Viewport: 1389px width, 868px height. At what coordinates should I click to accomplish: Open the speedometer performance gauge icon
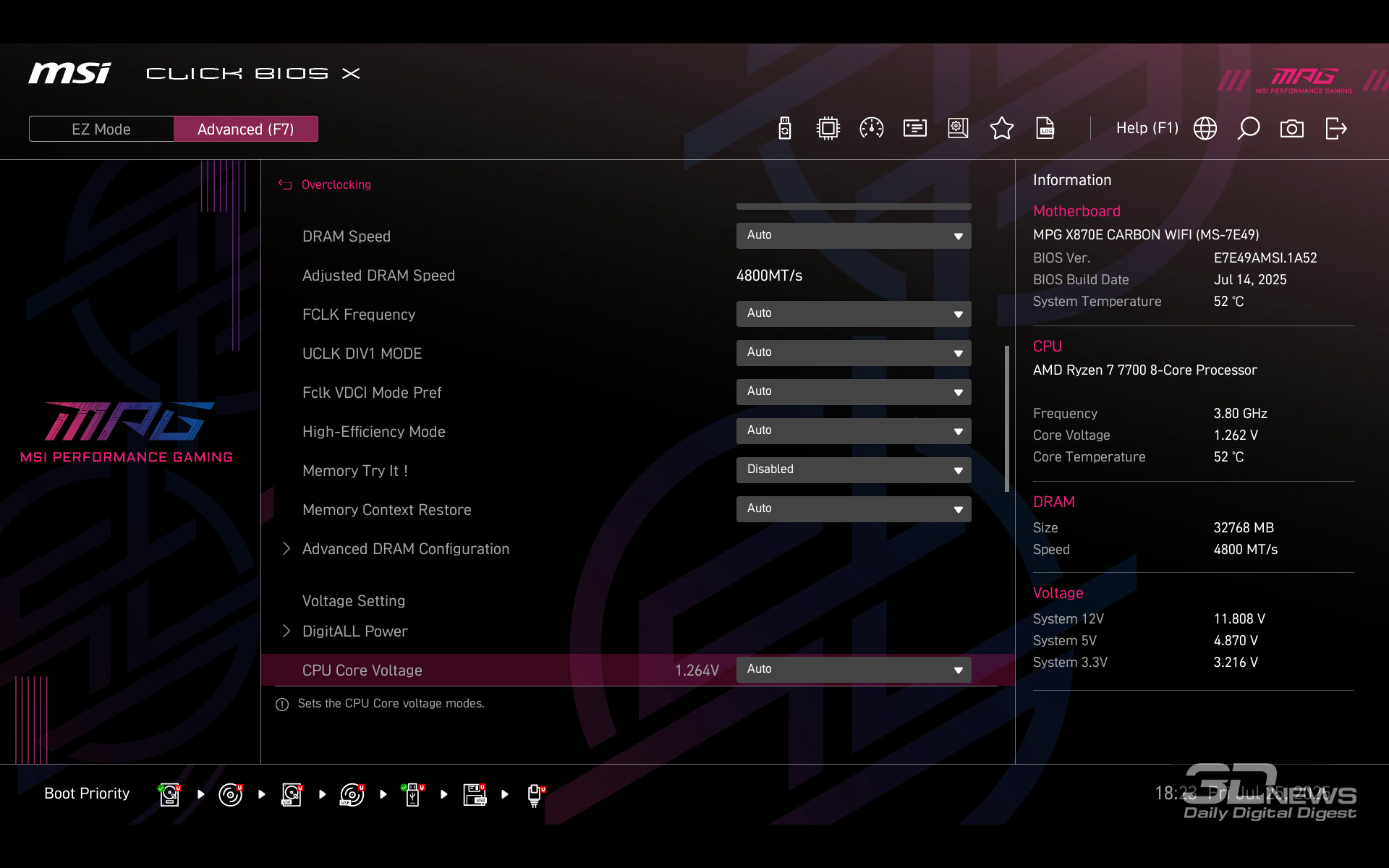pyautogui.click(x=871, y=129)
